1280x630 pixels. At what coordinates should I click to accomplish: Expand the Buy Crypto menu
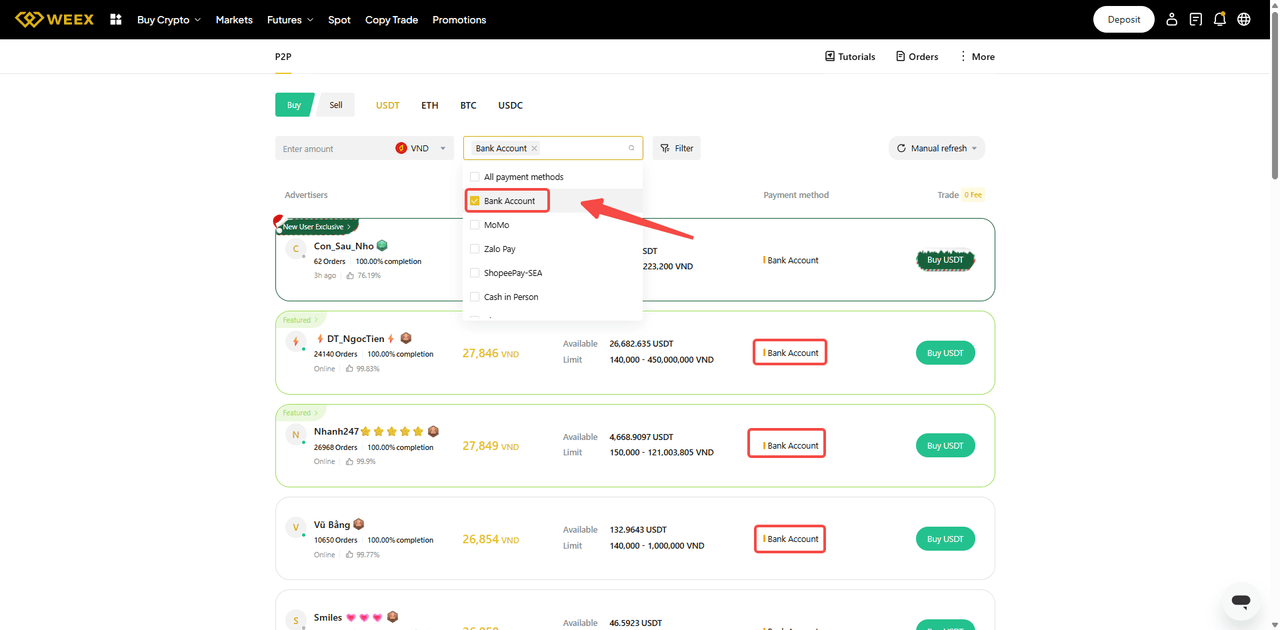(168, 20)
